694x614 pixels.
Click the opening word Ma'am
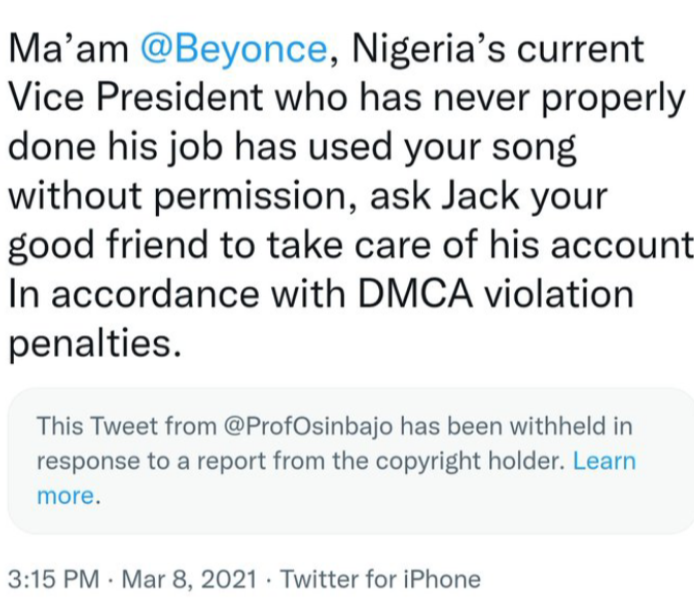pyautogui.click(x=67, y=48)
